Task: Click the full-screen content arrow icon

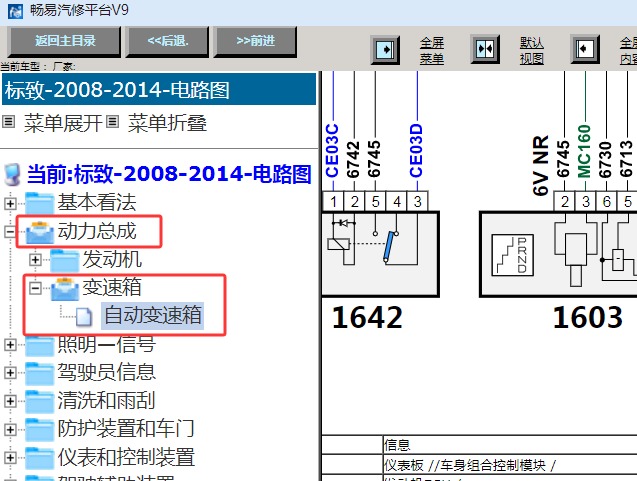Action: click(585, 50)
